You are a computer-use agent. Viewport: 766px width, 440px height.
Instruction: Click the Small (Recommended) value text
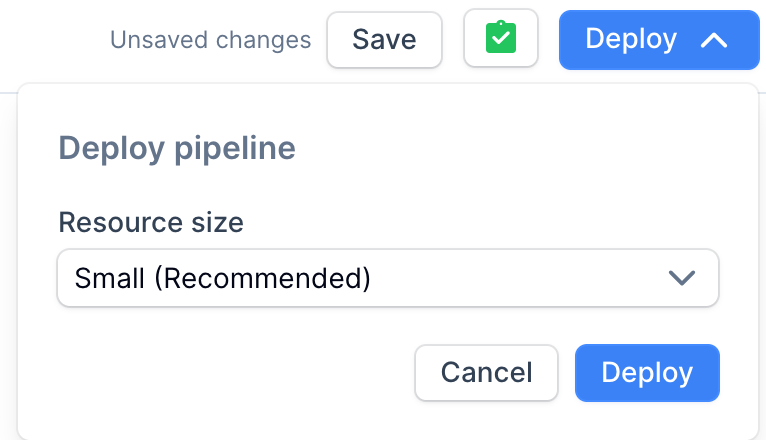(223, 277)
